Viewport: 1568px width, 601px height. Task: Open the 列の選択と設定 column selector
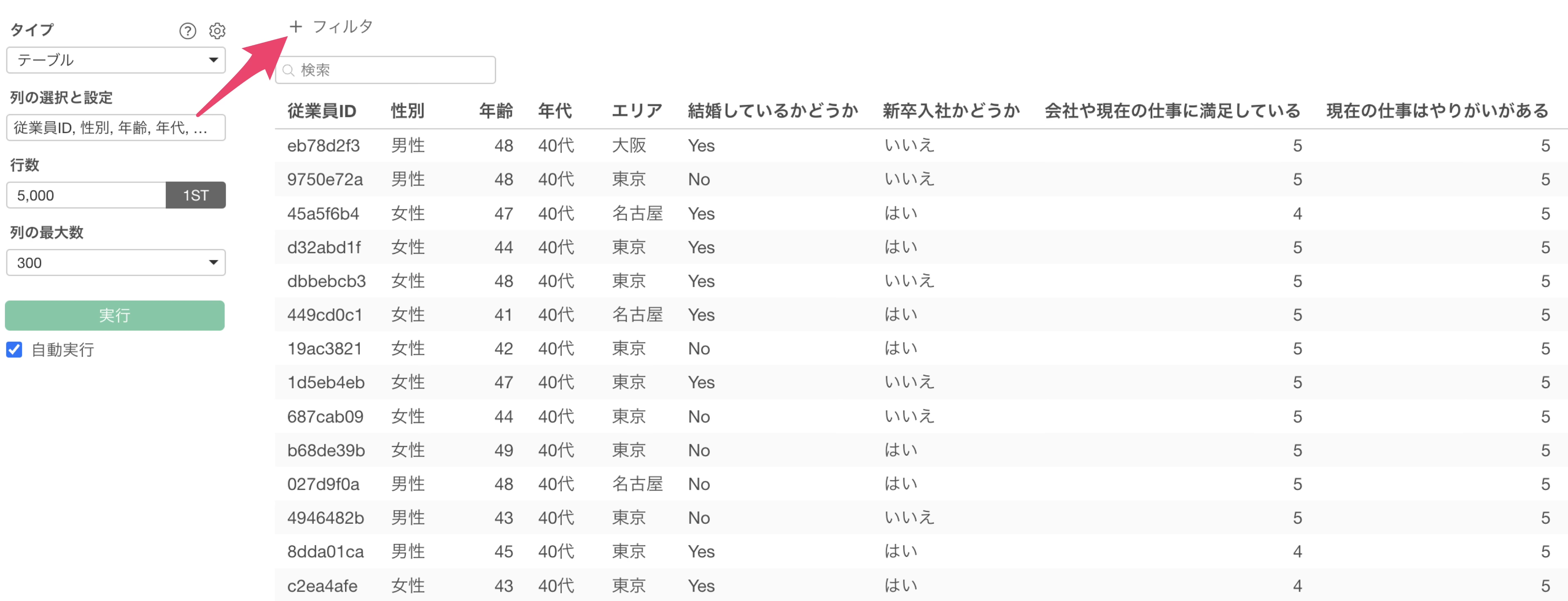pos(116,128)
